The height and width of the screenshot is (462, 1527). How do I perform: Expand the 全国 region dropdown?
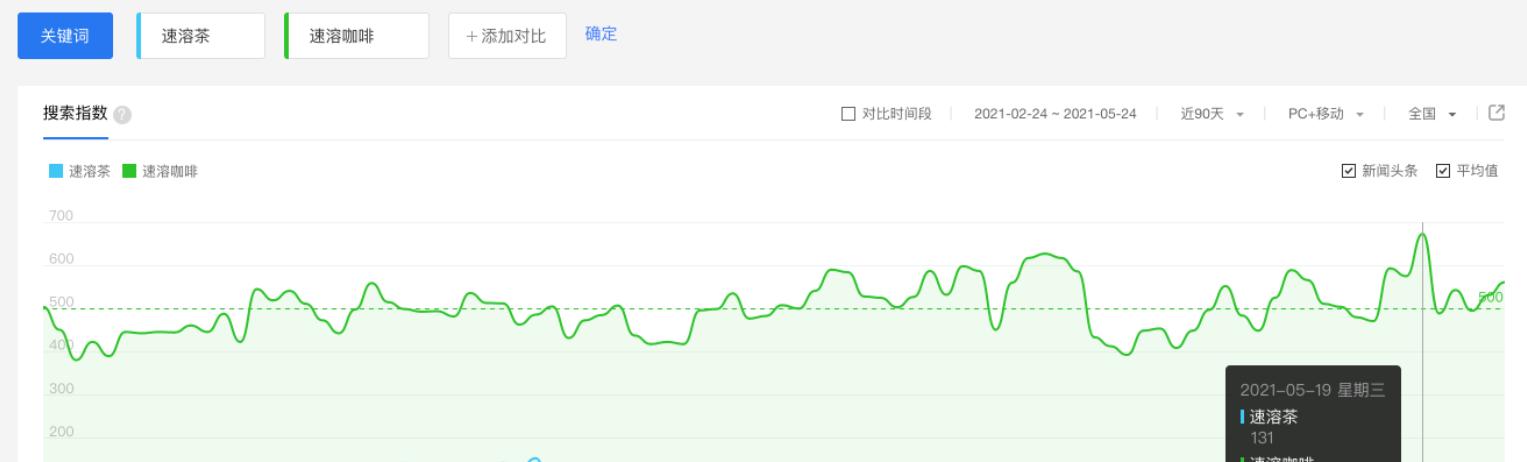[1432, 113]
